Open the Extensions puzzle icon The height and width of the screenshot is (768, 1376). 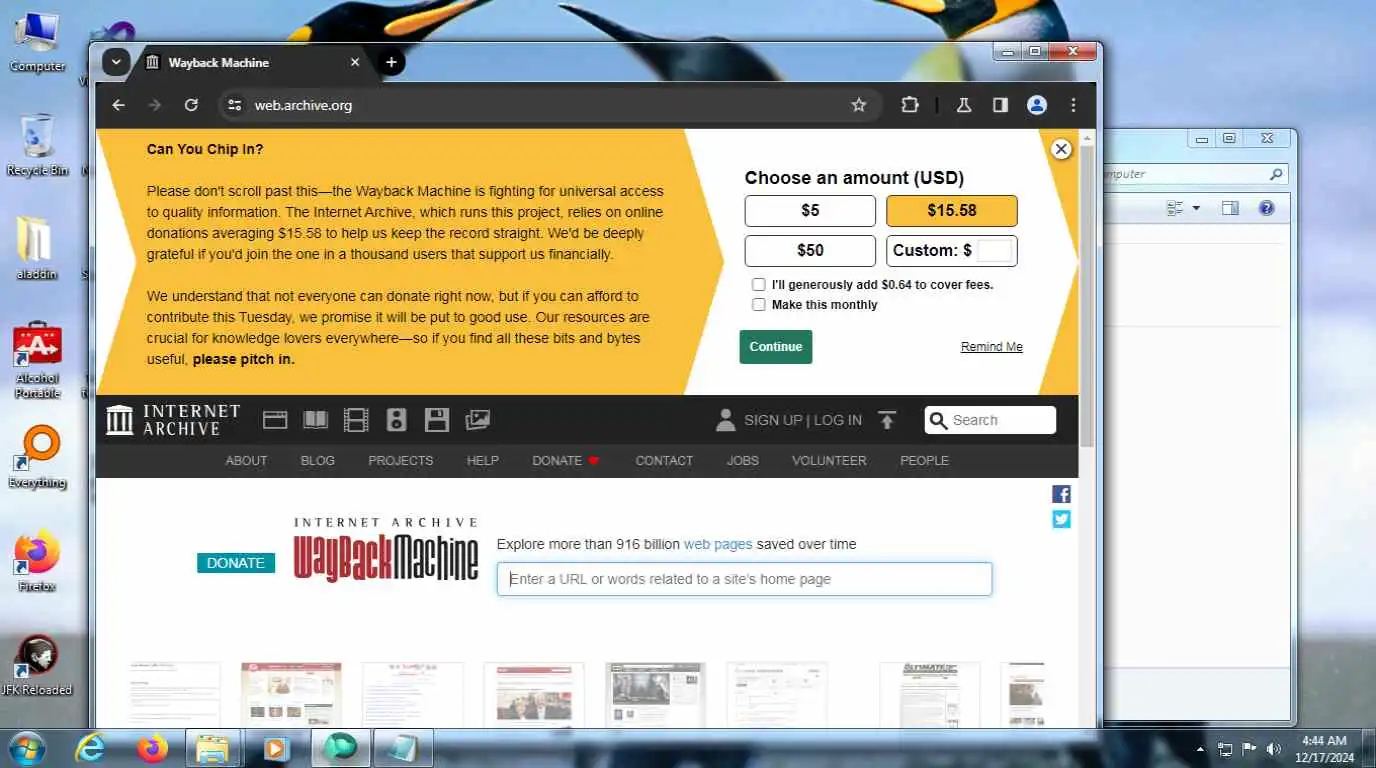(x=909, y=105)
